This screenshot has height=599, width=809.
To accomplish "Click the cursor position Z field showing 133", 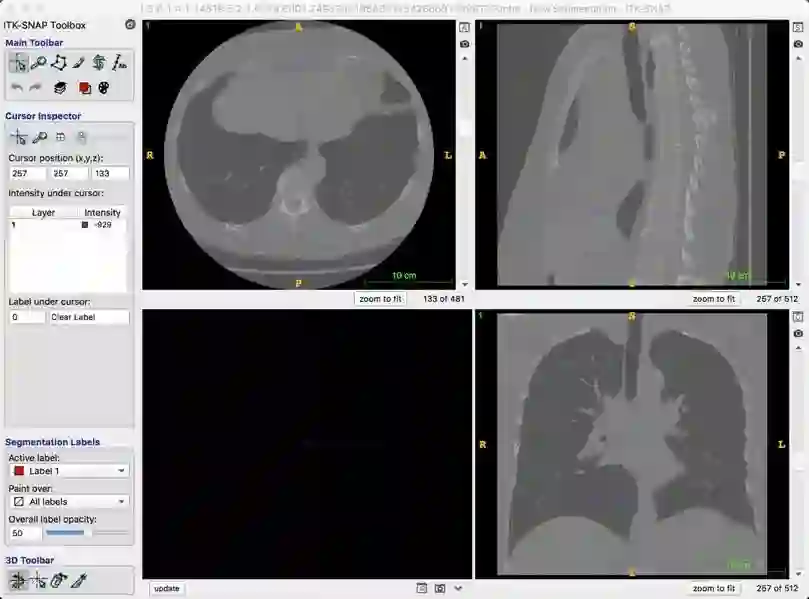I will point(110,173).
